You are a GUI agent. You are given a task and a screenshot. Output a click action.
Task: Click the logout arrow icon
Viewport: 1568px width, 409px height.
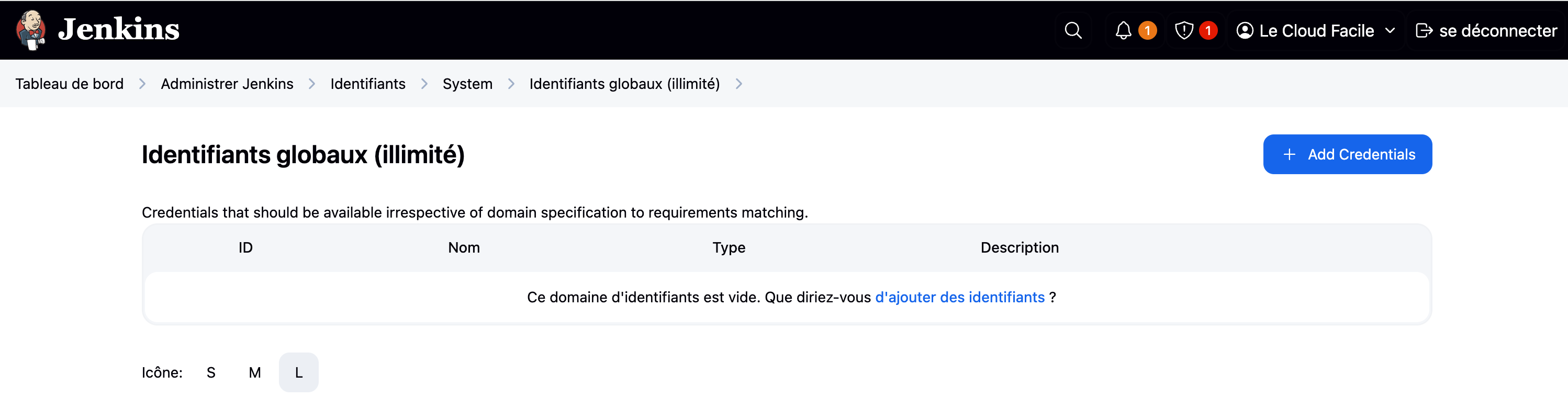pyautogui.click(x=1424, y=30)
